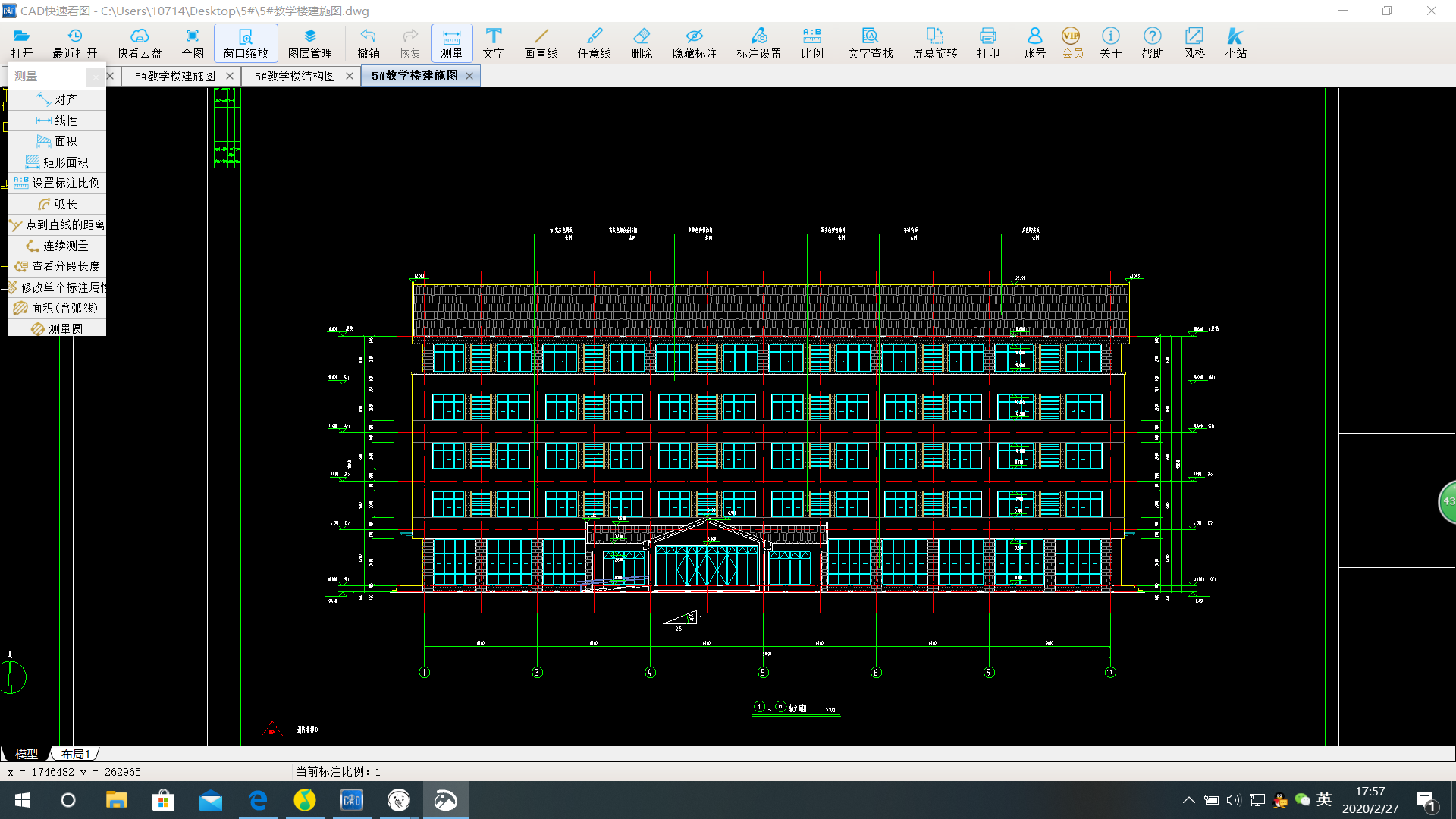Switch the 英 input method indicator
Viewport: 1456px width, 819px height.
pos(1325,799)
